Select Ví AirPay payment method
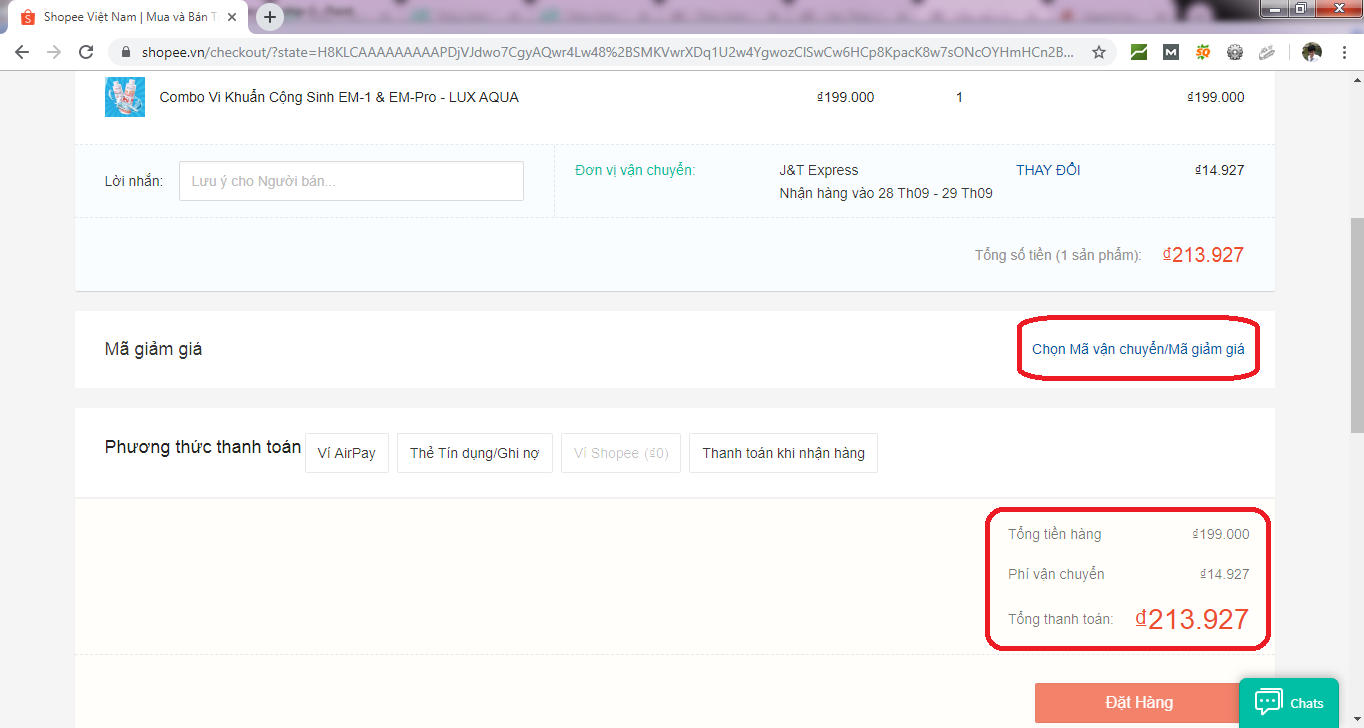1364x728 pixels. (347, 453)
